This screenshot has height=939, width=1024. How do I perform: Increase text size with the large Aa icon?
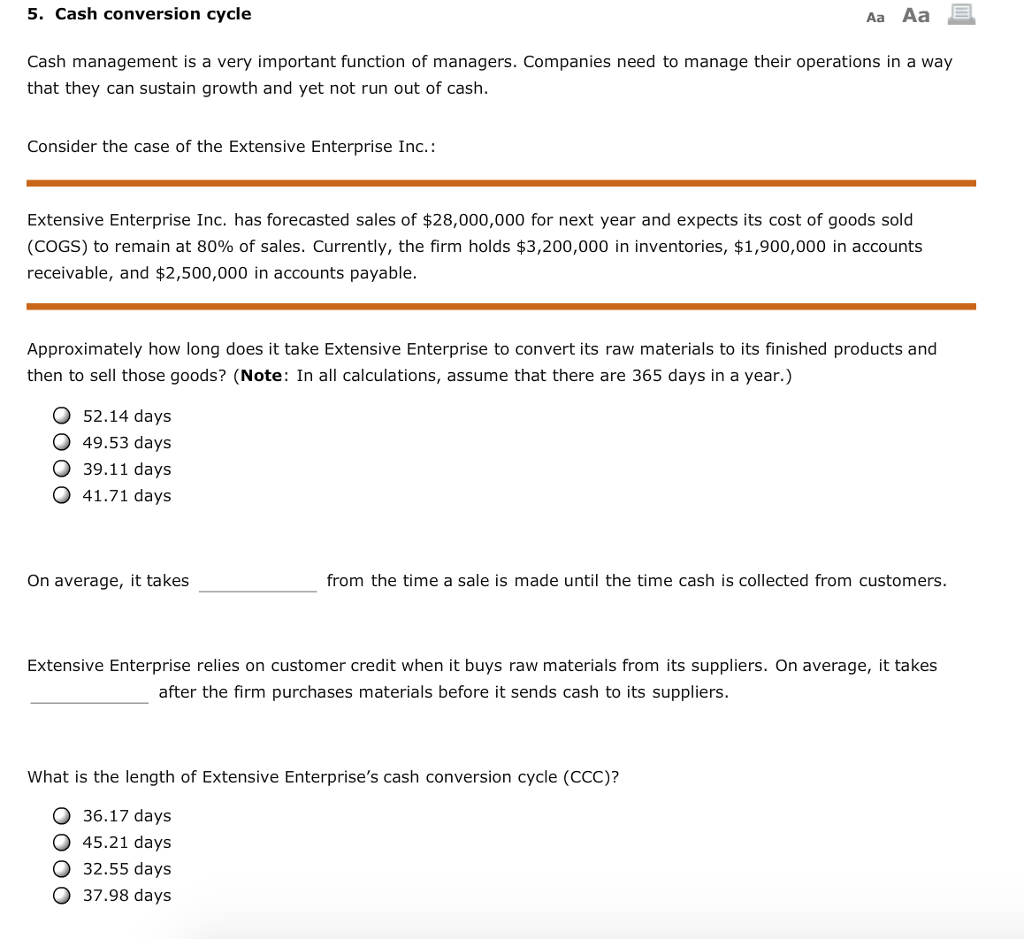tap(915, 15)
